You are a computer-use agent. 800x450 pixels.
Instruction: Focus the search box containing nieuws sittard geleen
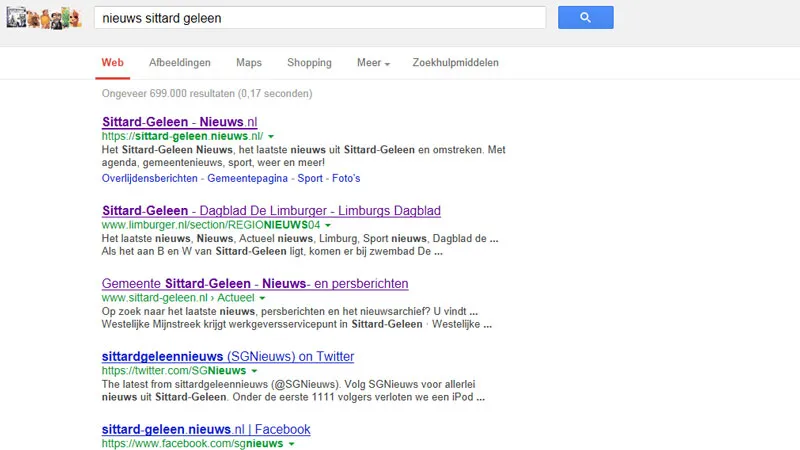(x=320, y=18)
